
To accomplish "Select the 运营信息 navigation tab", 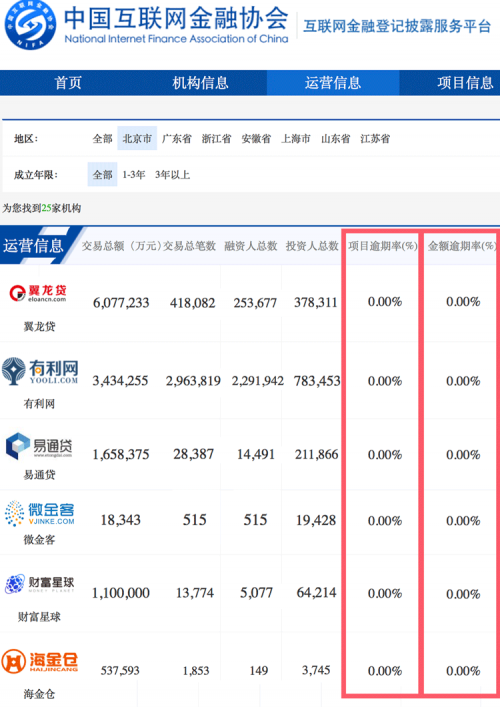I will click(333, 83).
